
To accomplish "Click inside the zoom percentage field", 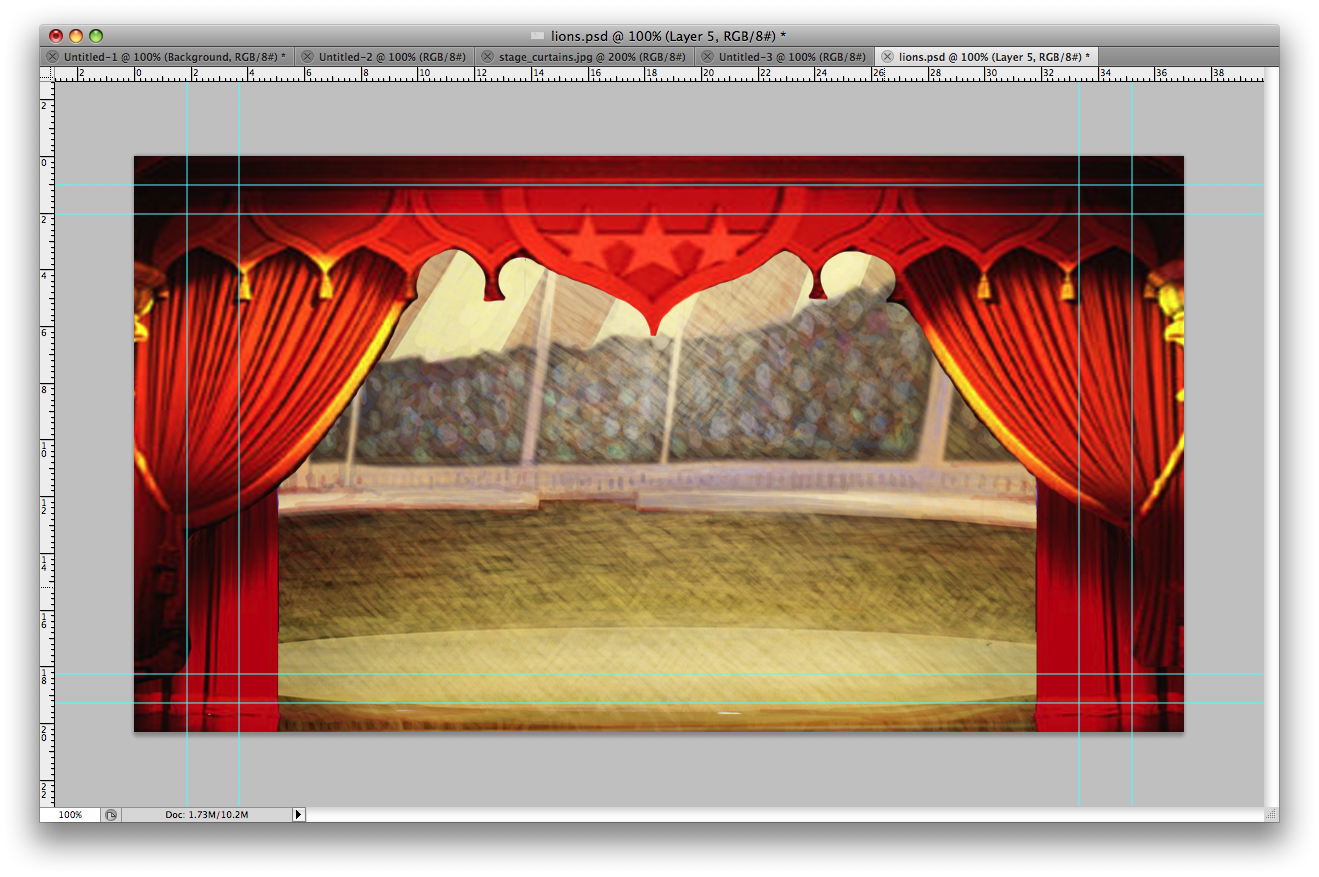I will pyautogui.click(x=70, y=814).
